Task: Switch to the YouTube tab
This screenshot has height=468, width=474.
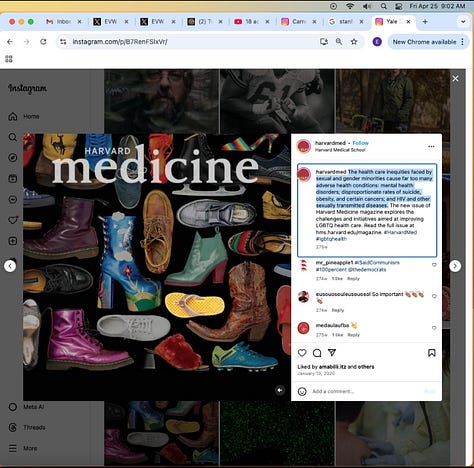Action: pos(252,22)
